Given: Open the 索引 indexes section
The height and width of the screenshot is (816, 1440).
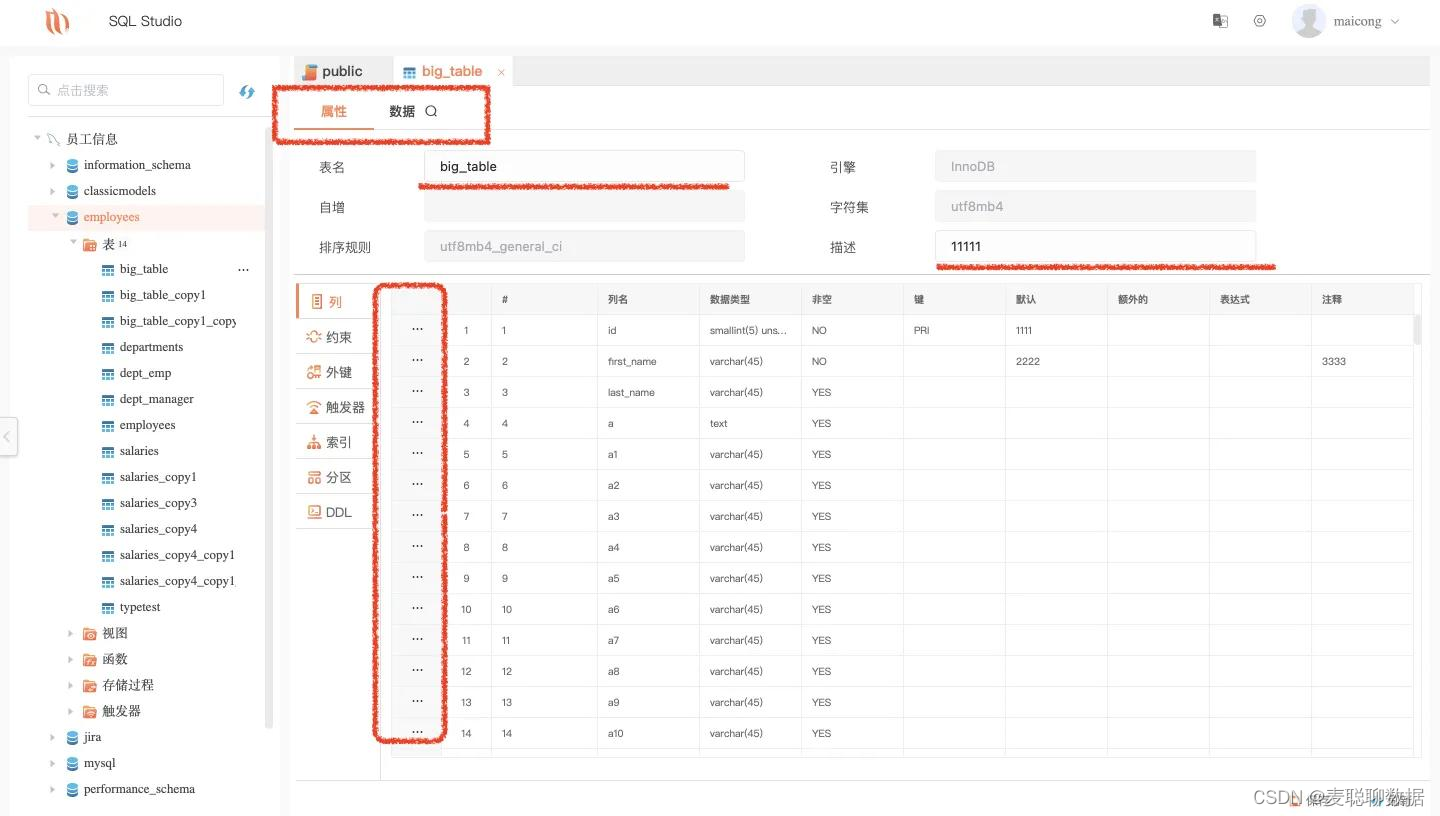Looking at the screenshot, I should (x=333, y=442).
